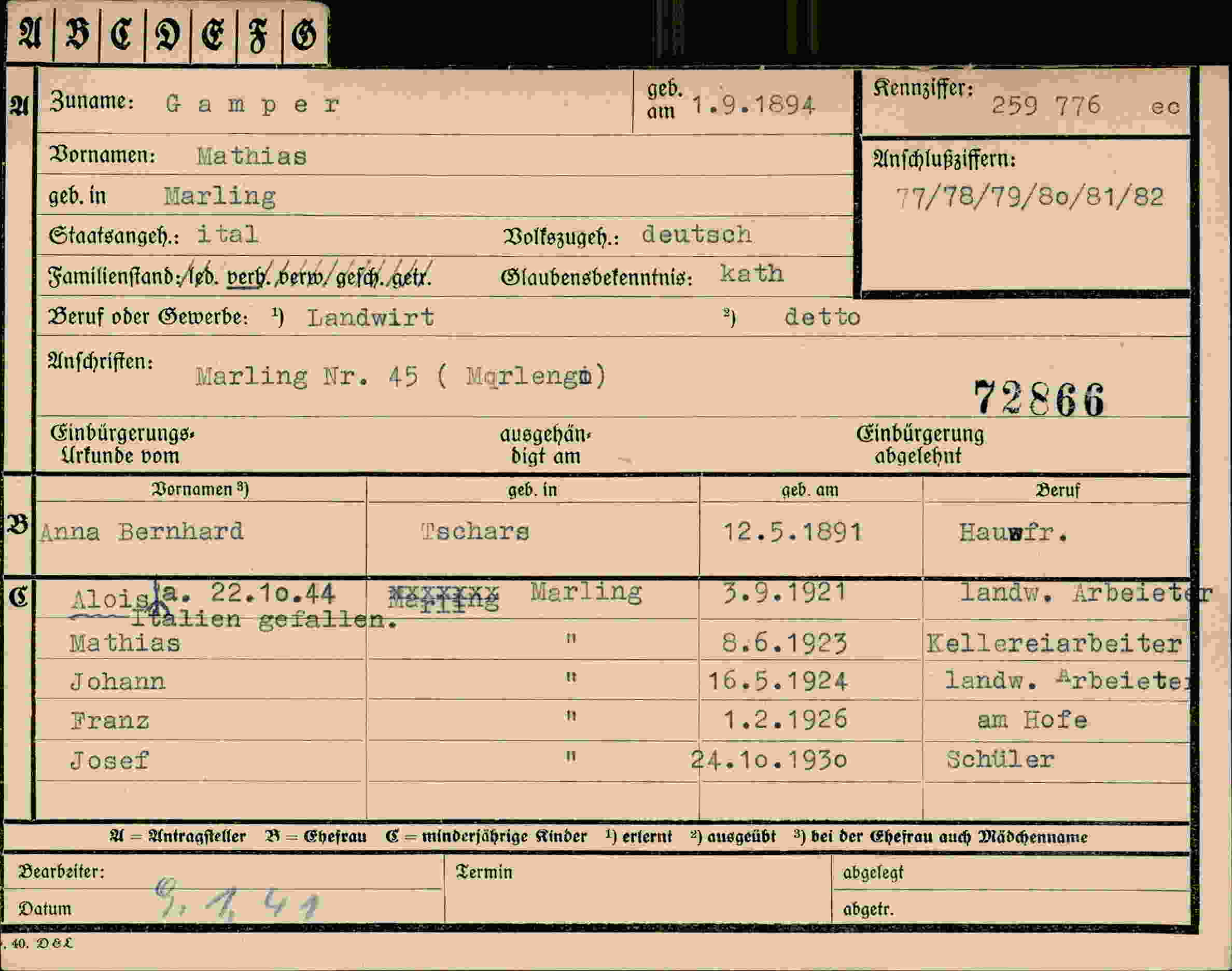This screenshot has width=1232, height=971.
Task: Click the 'Einbürgerung abgelehnt' label
Action: click(920, 445)
